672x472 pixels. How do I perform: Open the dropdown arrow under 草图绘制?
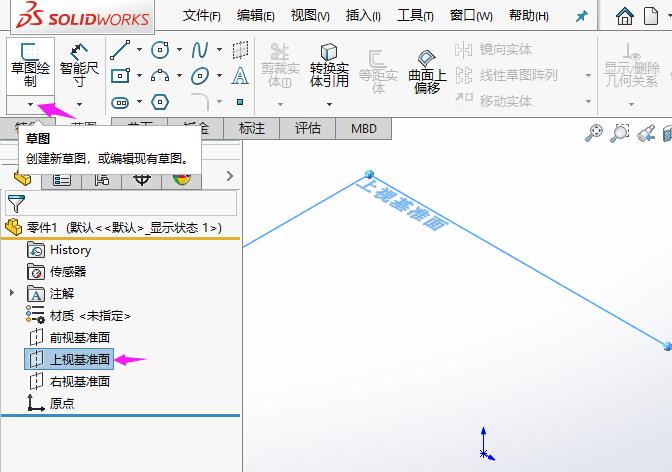pos(30,104)
